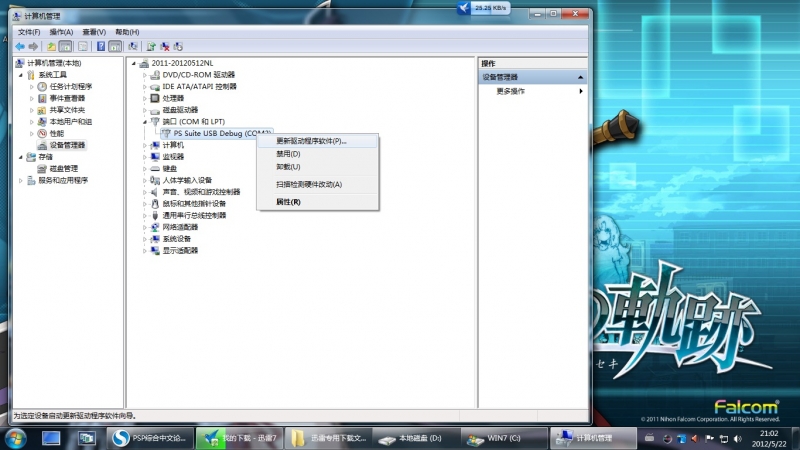
Task: Open the 查看(V) menu
Action: (94, 32)
